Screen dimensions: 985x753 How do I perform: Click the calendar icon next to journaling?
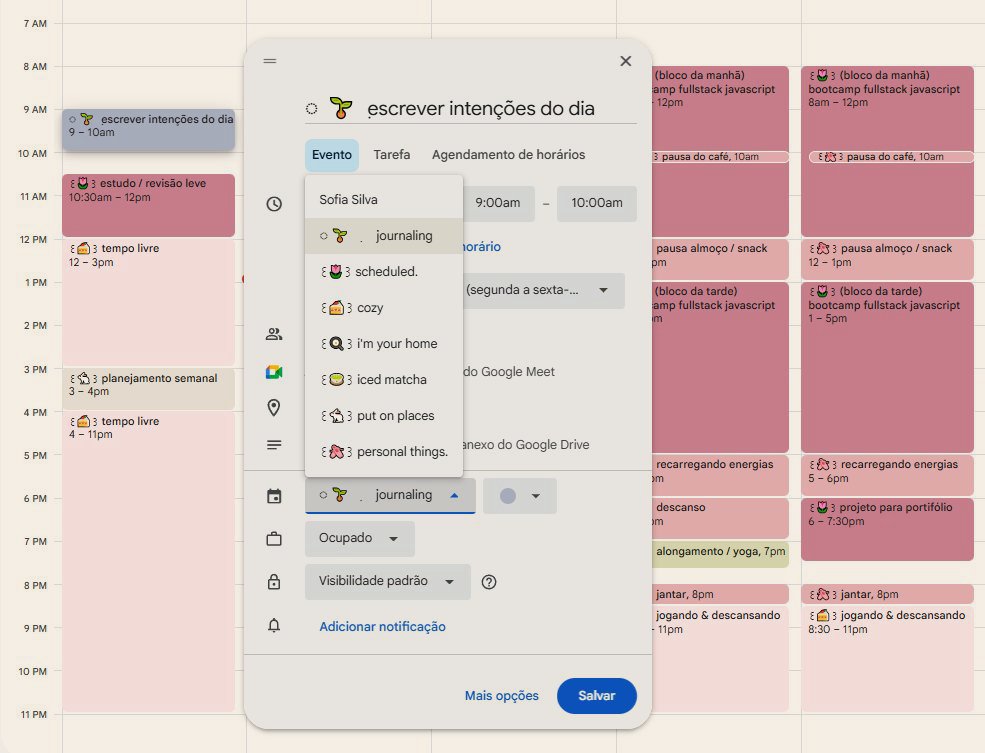[274, 496]
